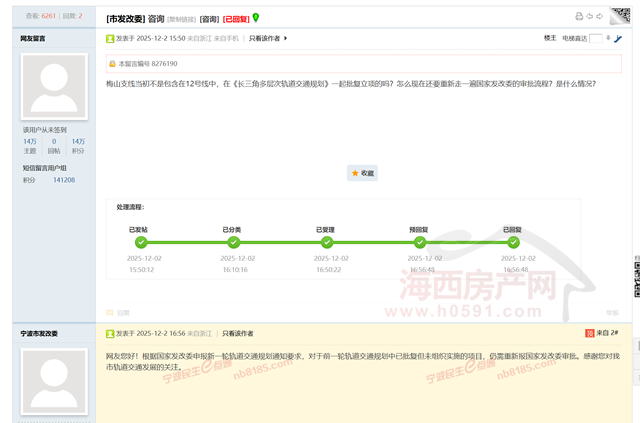This screenshot has width=640, height=423.
Task: Open the [市发改委] category tag
Action: pyautogui.click(x=124, y=18)
